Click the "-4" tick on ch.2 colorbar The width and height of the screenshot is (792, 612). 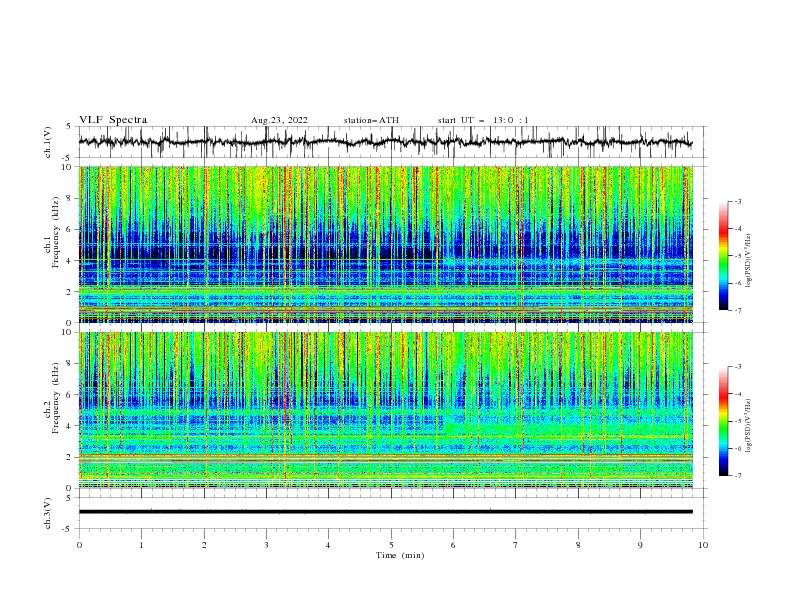(737, 394)
